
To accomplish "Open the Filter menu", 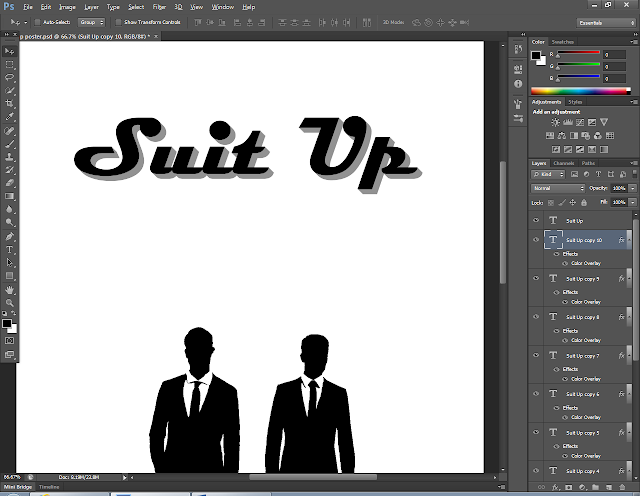I will 159,7.
